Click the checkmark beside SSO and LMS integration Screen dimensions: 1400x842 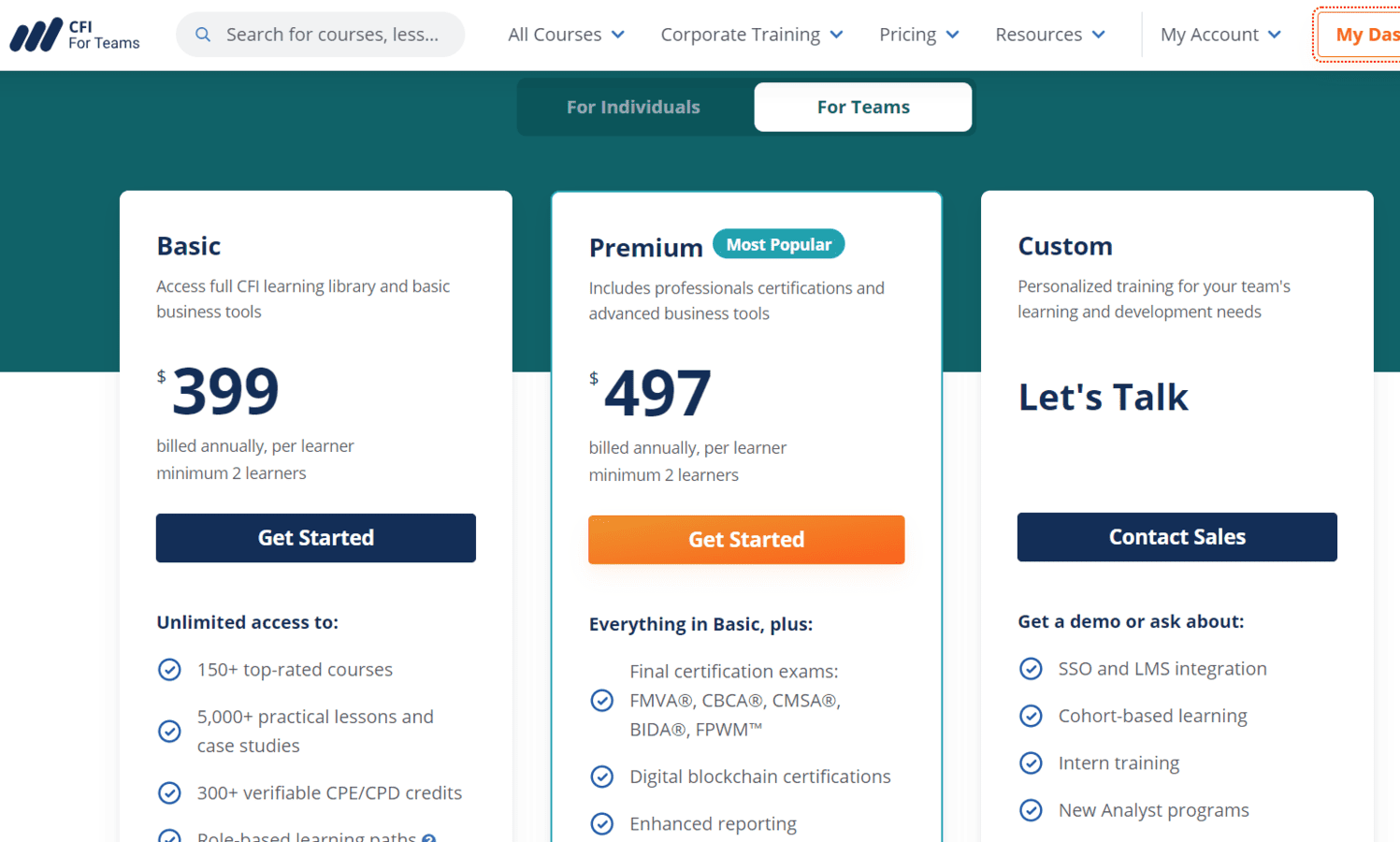(x=1032, y=668)
